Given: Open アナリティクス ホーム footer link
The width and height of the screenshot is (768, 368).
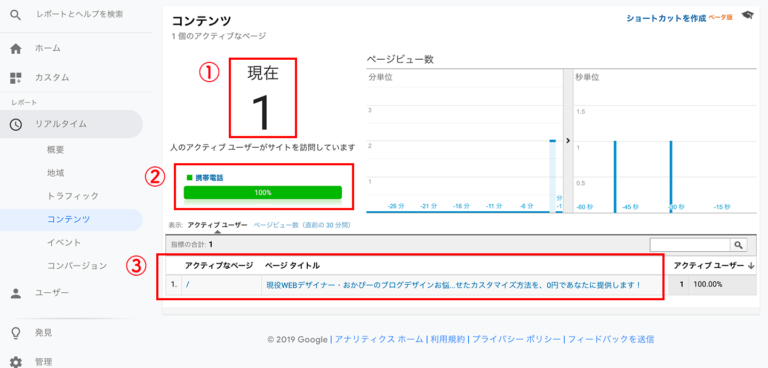Looking at the screenshot, I should pos(379,339).
